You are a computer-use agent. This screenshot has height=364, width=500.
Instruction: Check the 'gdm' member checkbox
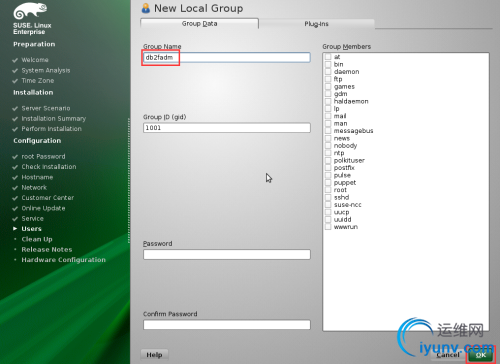328,94
